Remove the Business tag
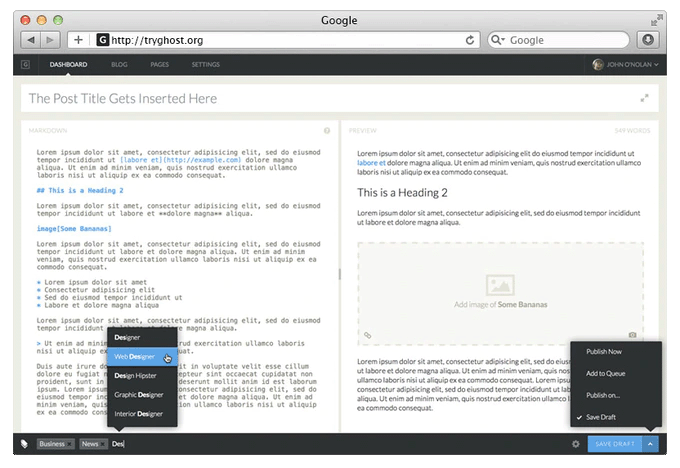 (x=71, y=444)
